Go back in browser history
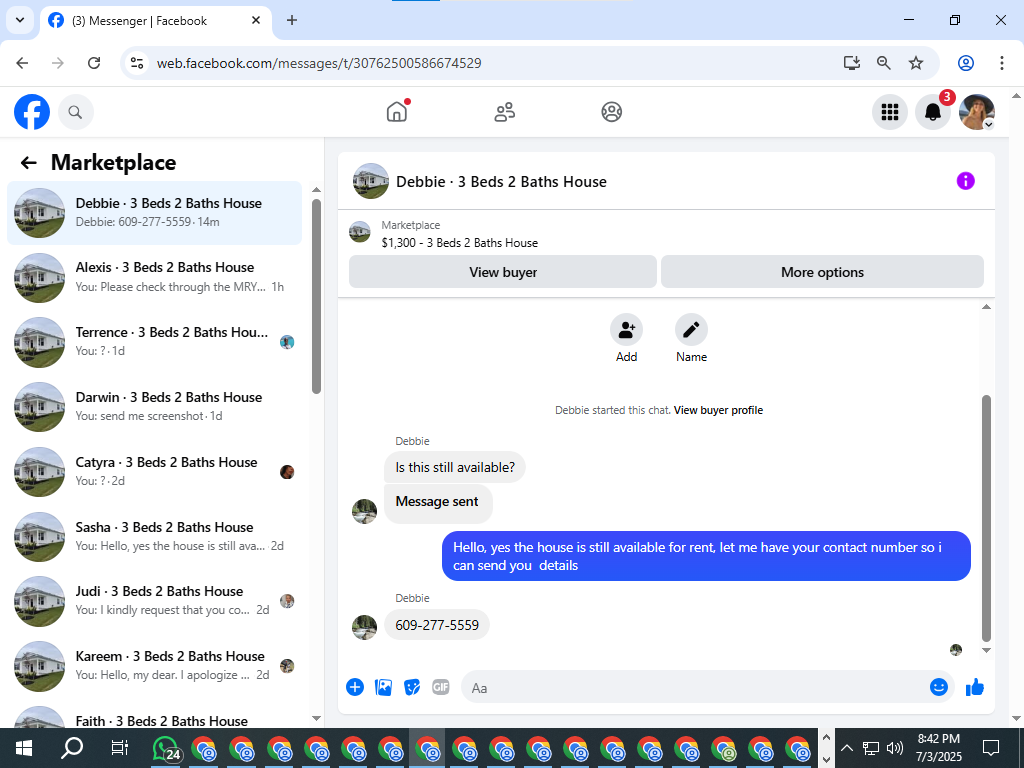 [22, 63]
